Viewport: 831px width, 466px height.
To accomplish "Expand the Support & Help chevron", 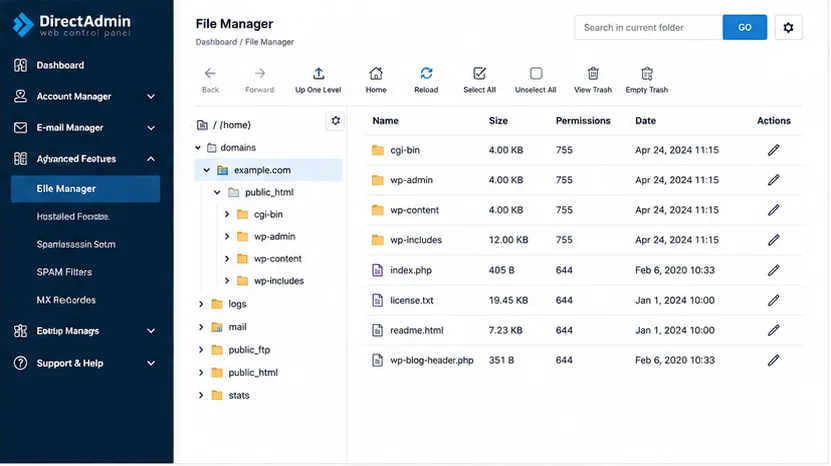I will click(151, 363).
